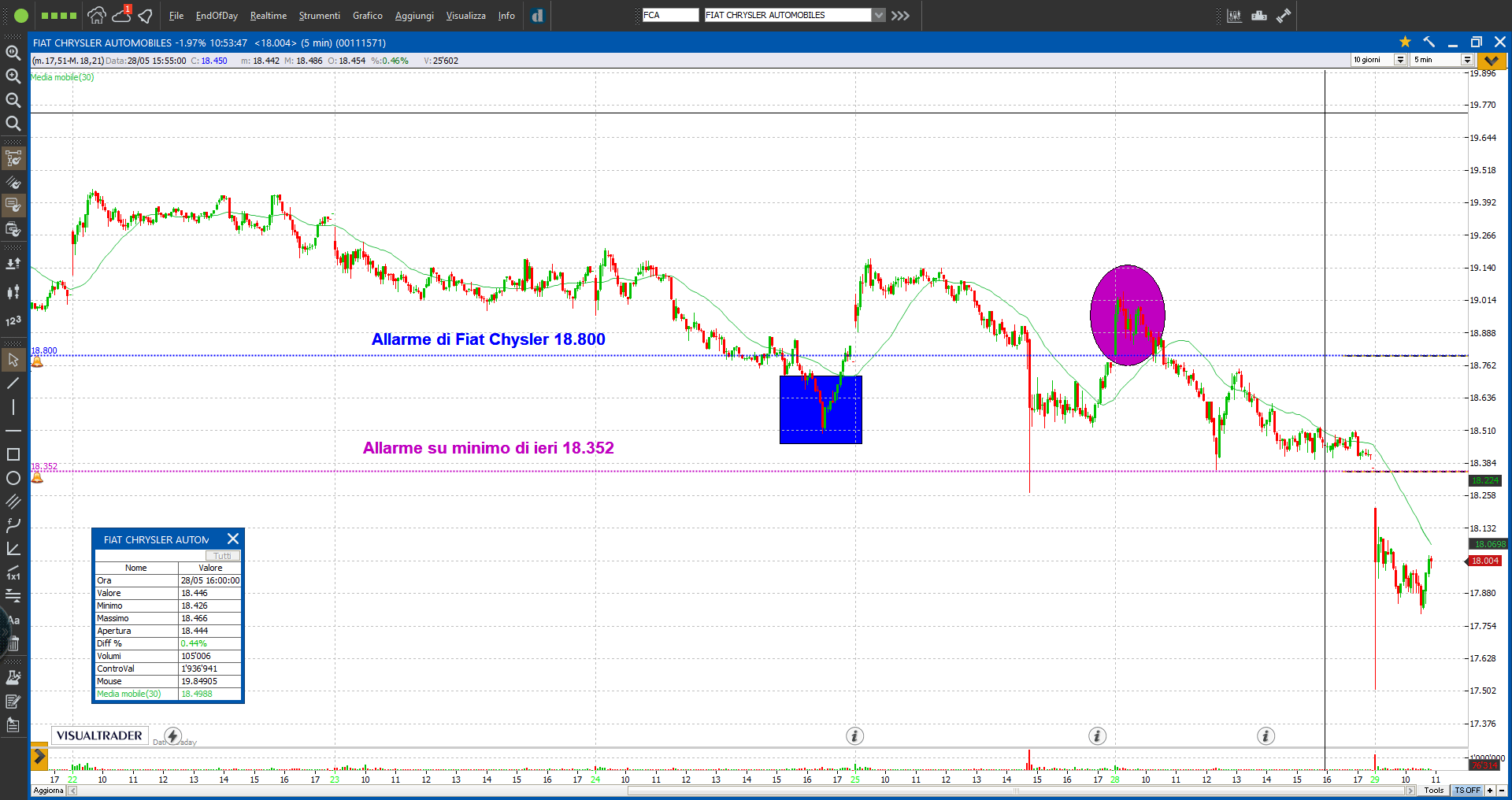Click the plus button at bottom right
Screen dimensions: 1512x800
point(1490,791)
